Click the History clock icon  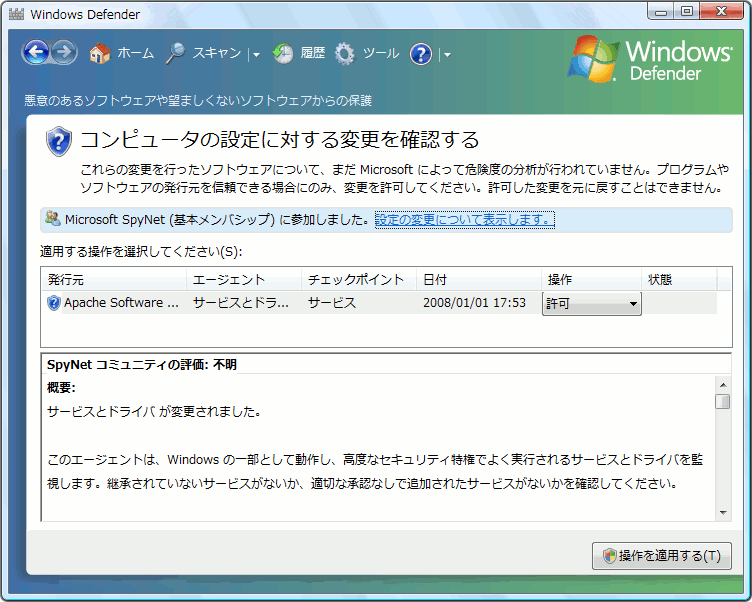pyautogui.click(x=283, y=53)
